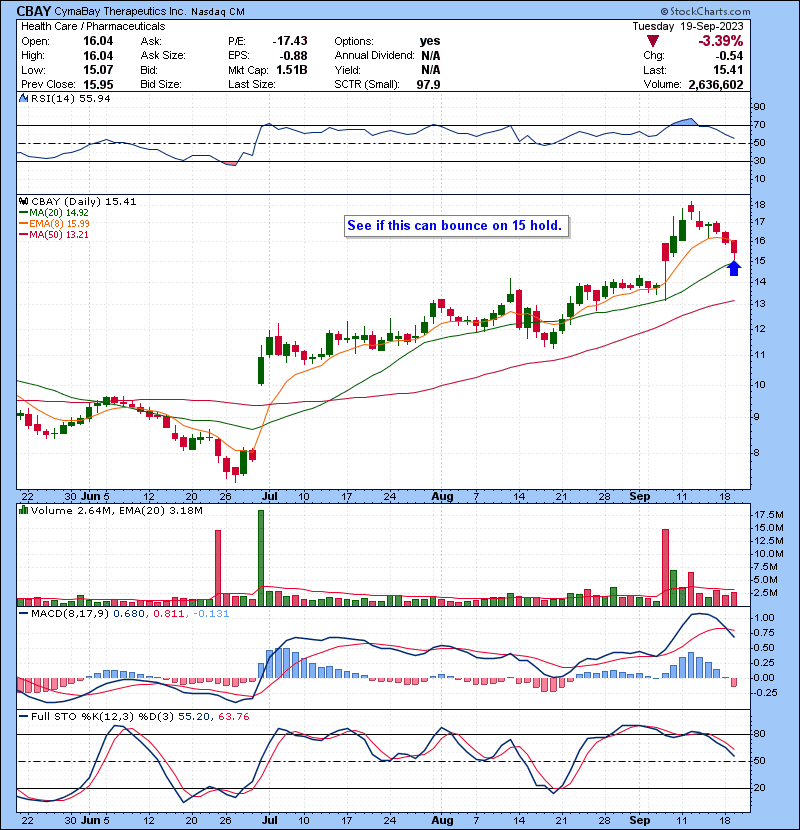The image size is (800, 830).
Task: Click the CBAY ticker symbol in the title
Action: point(34,11)
